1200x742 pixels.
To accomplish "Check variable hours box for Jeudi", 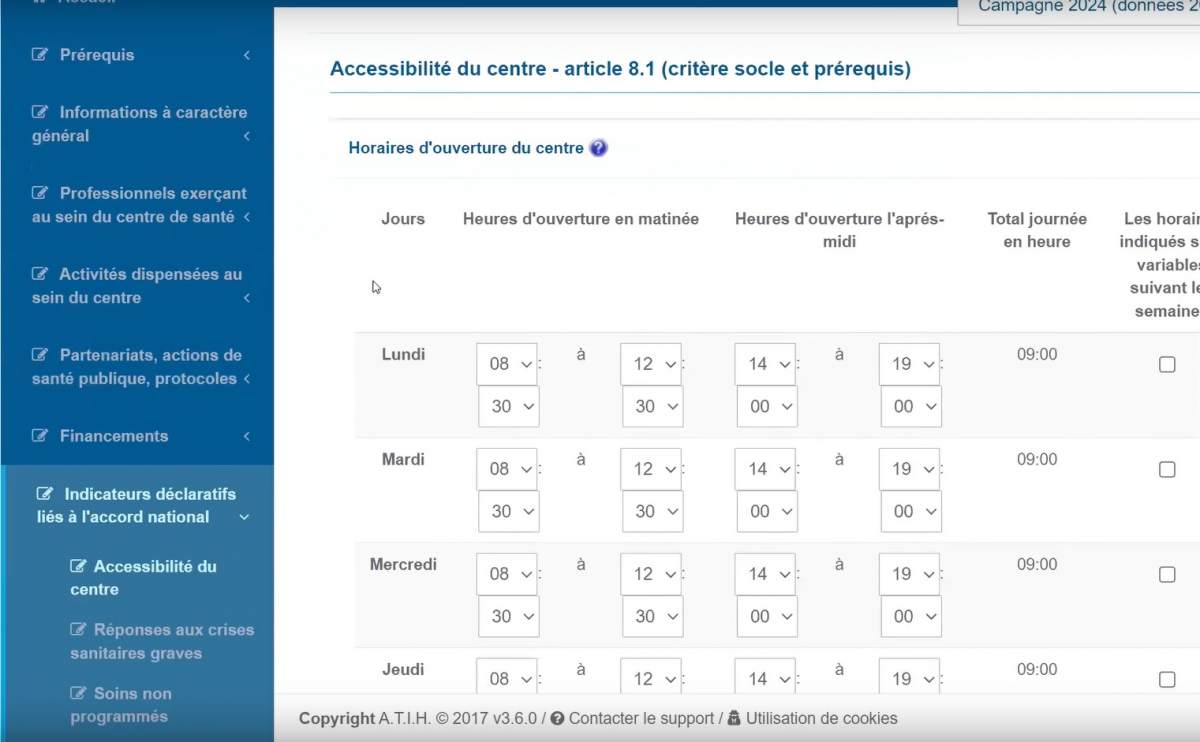I will pyautogui.click(x=1167, y=679).
